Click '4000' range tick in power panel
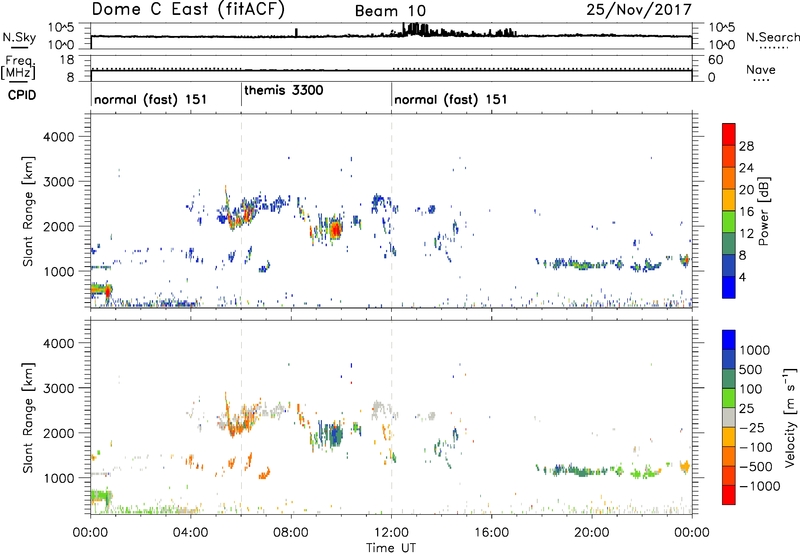Image resolution: width=800 pixels, height=554 pixels. pos(58,137)
